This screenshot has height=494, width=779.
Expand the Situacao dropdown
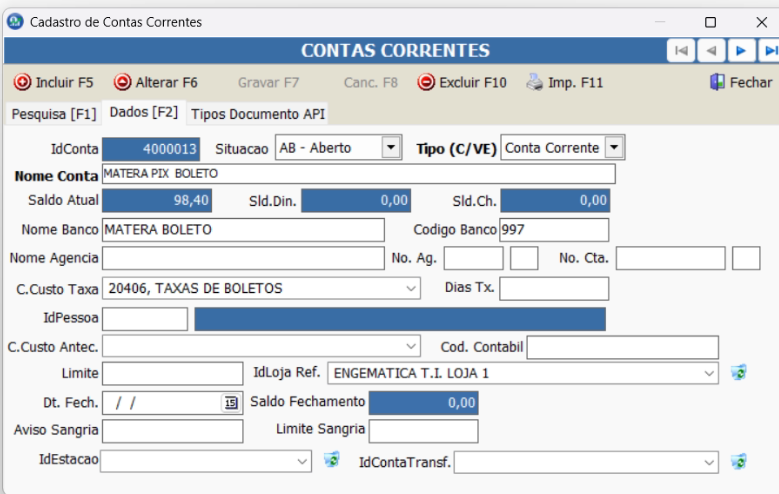[x=390, y=148]
